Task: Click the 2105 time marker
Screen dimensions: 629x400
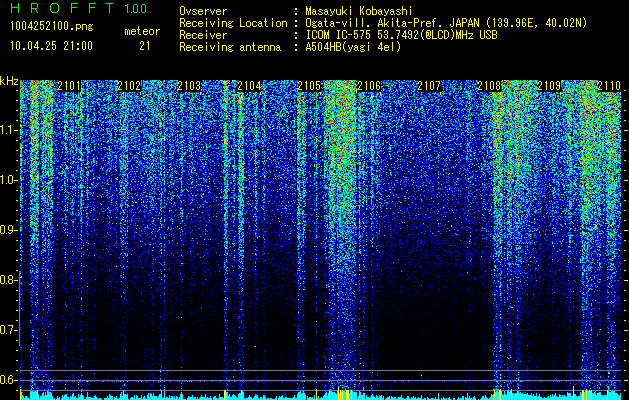Action: [x=309, y=86]
